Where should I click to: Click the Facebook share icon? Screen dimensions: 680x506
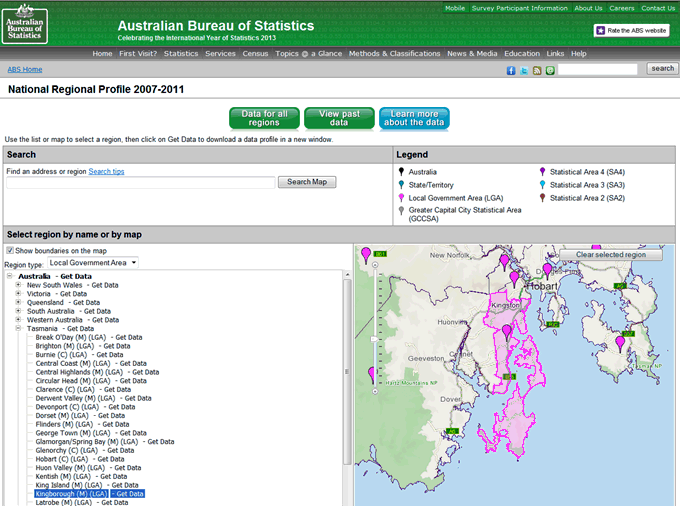[x=511, y=70]
